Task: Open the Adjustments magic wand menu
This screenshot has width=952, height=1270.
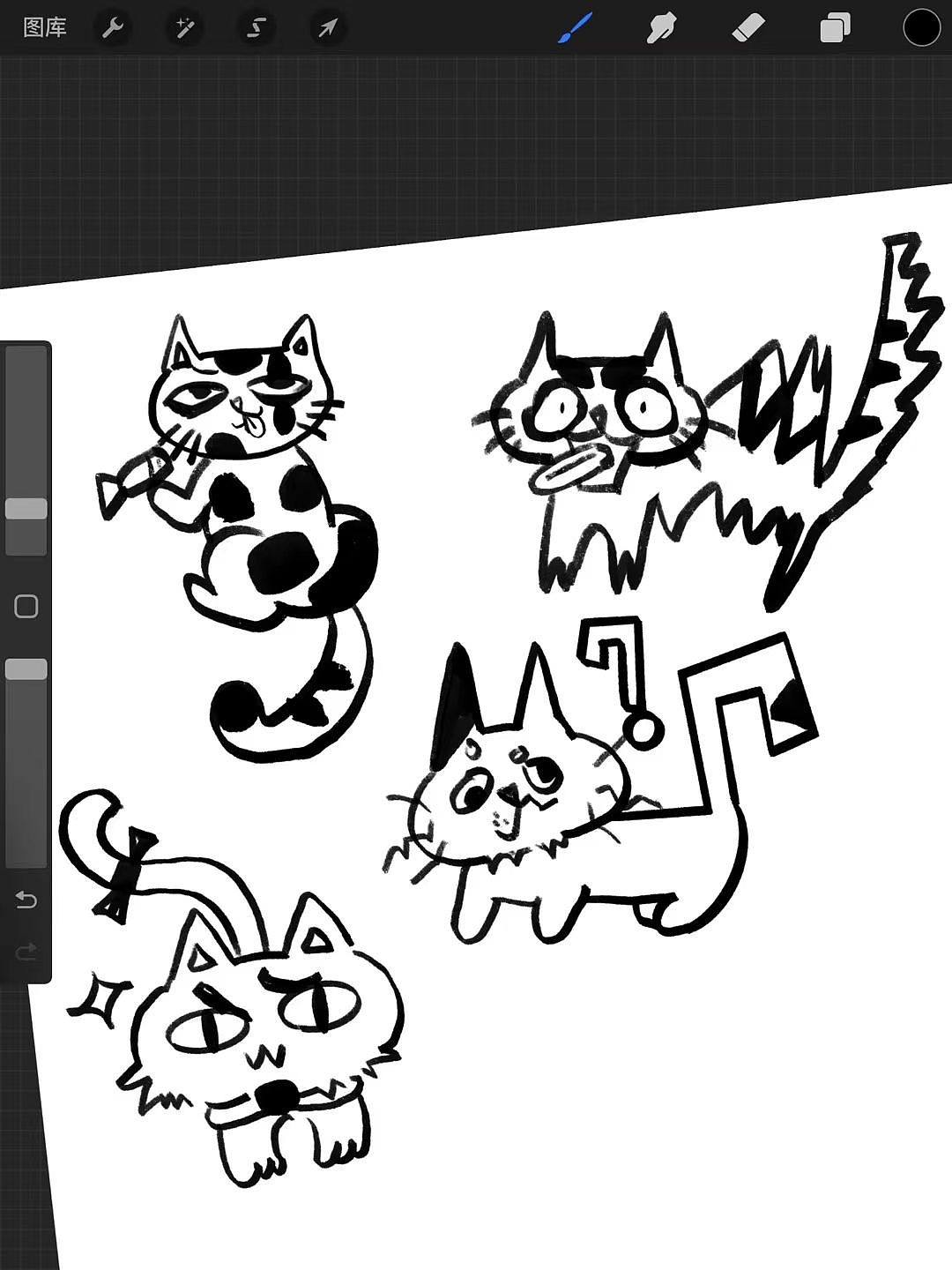Action: click(x=185, y=28)
